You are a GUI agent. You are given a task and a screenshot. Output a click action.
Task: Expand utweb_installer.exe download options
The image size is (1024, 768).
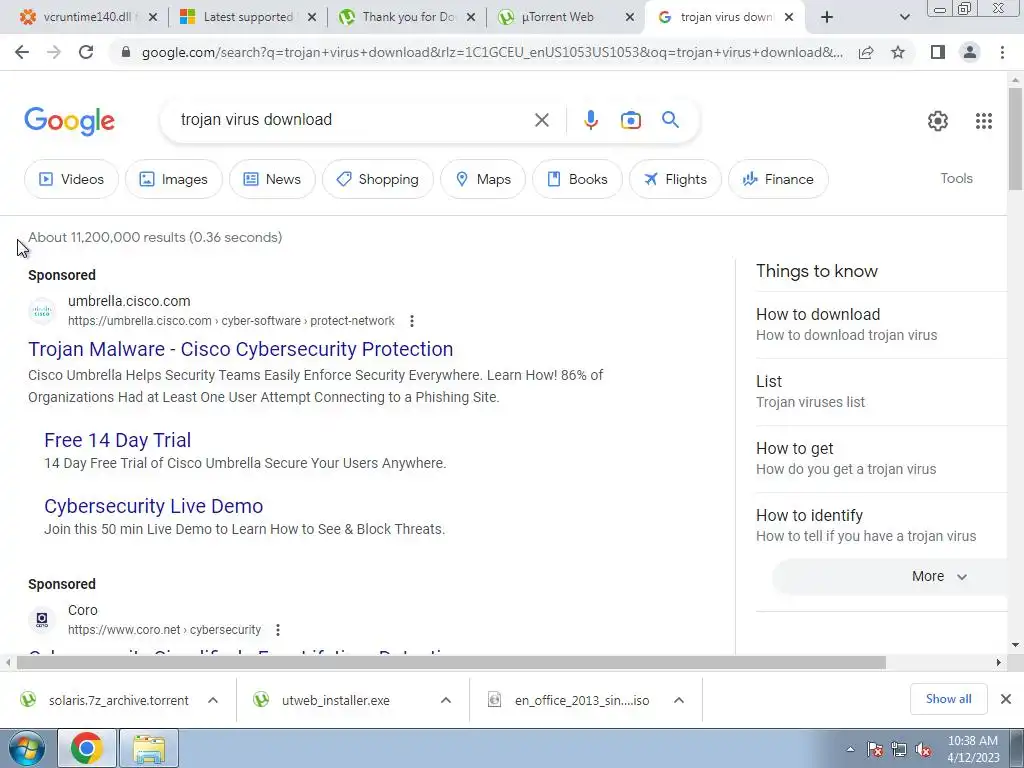tap(446, 700)
